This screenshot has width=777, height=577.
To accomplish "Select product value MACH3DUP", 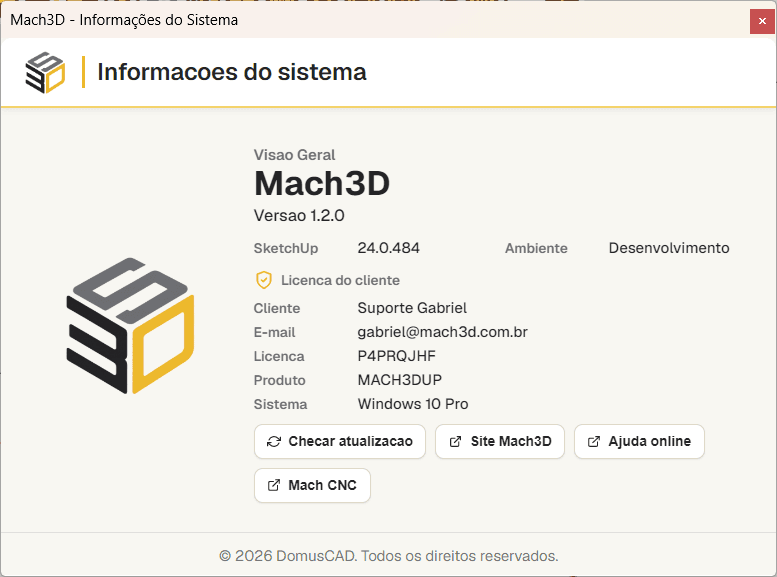I will point(399,380).
